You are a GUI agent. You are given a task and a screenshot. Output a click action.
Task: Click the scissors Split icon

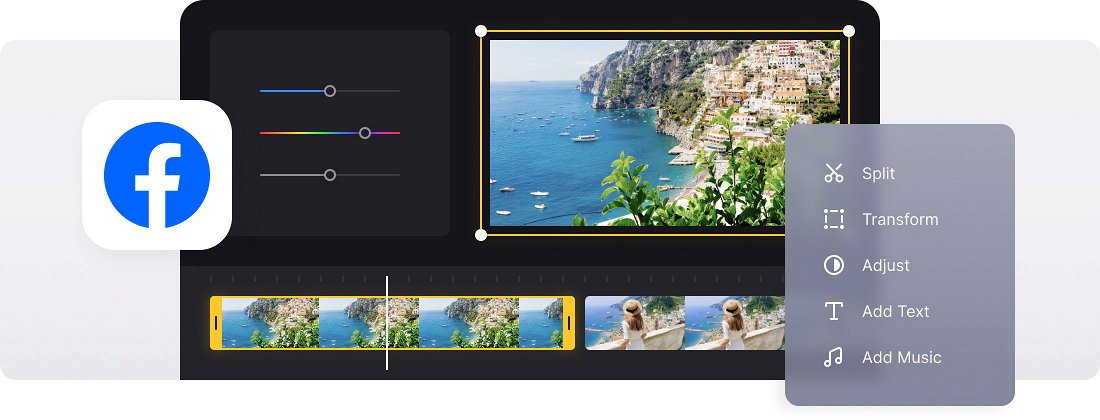point(833,173)
